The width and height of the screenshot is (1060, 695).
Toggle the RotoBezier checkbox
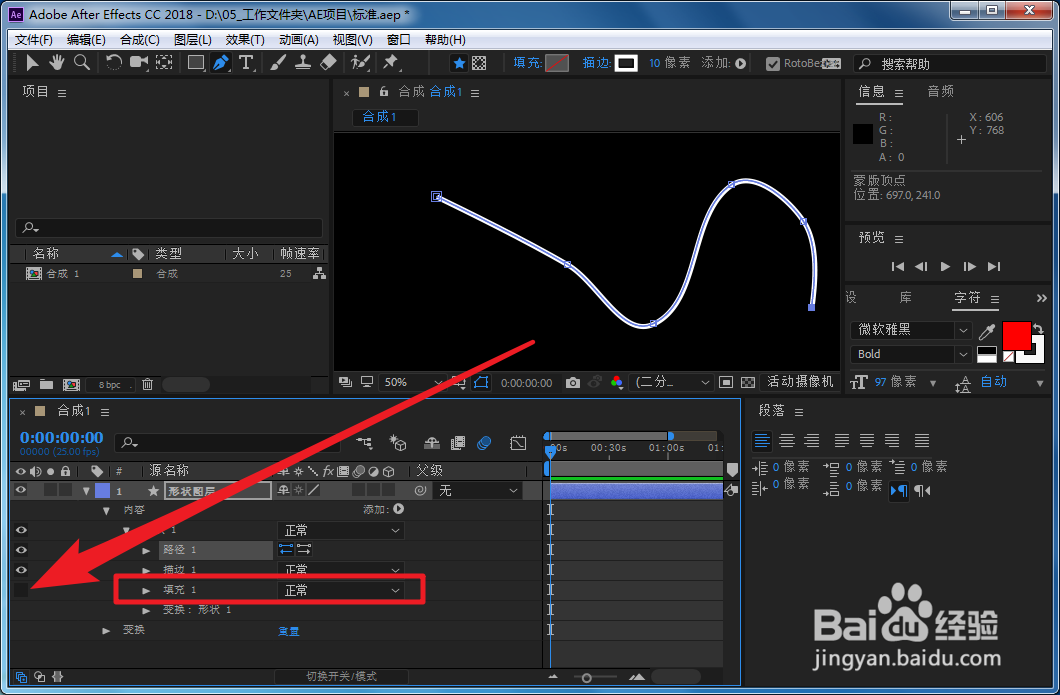coord(773,64)
